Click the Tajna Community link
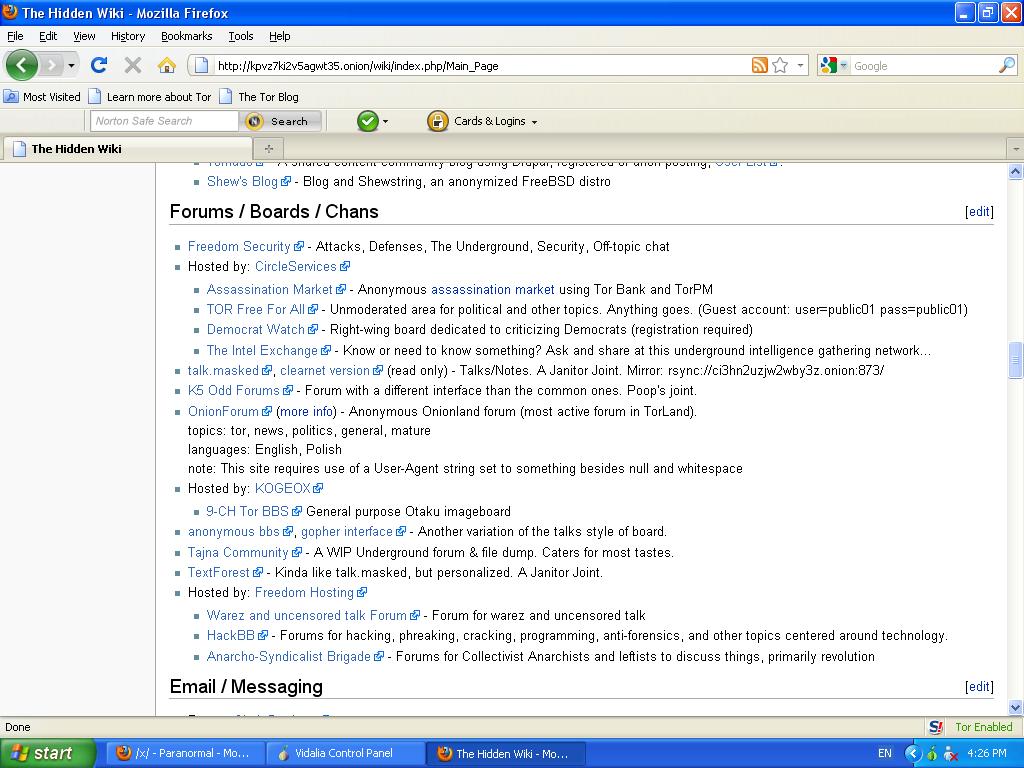 click(238, 552)
